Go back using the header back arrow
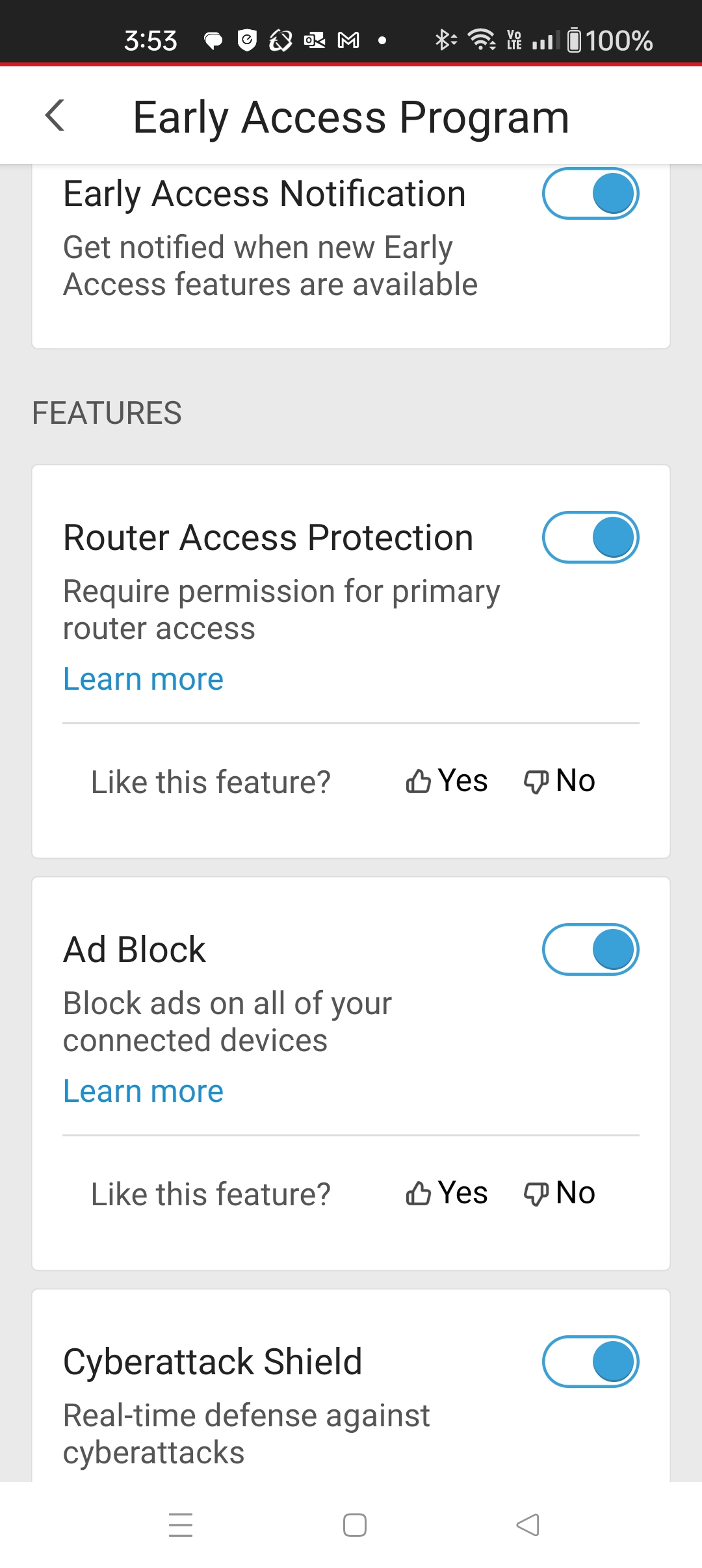Image resolution: width=702 pixels, height=1568 pixels. 55,116
